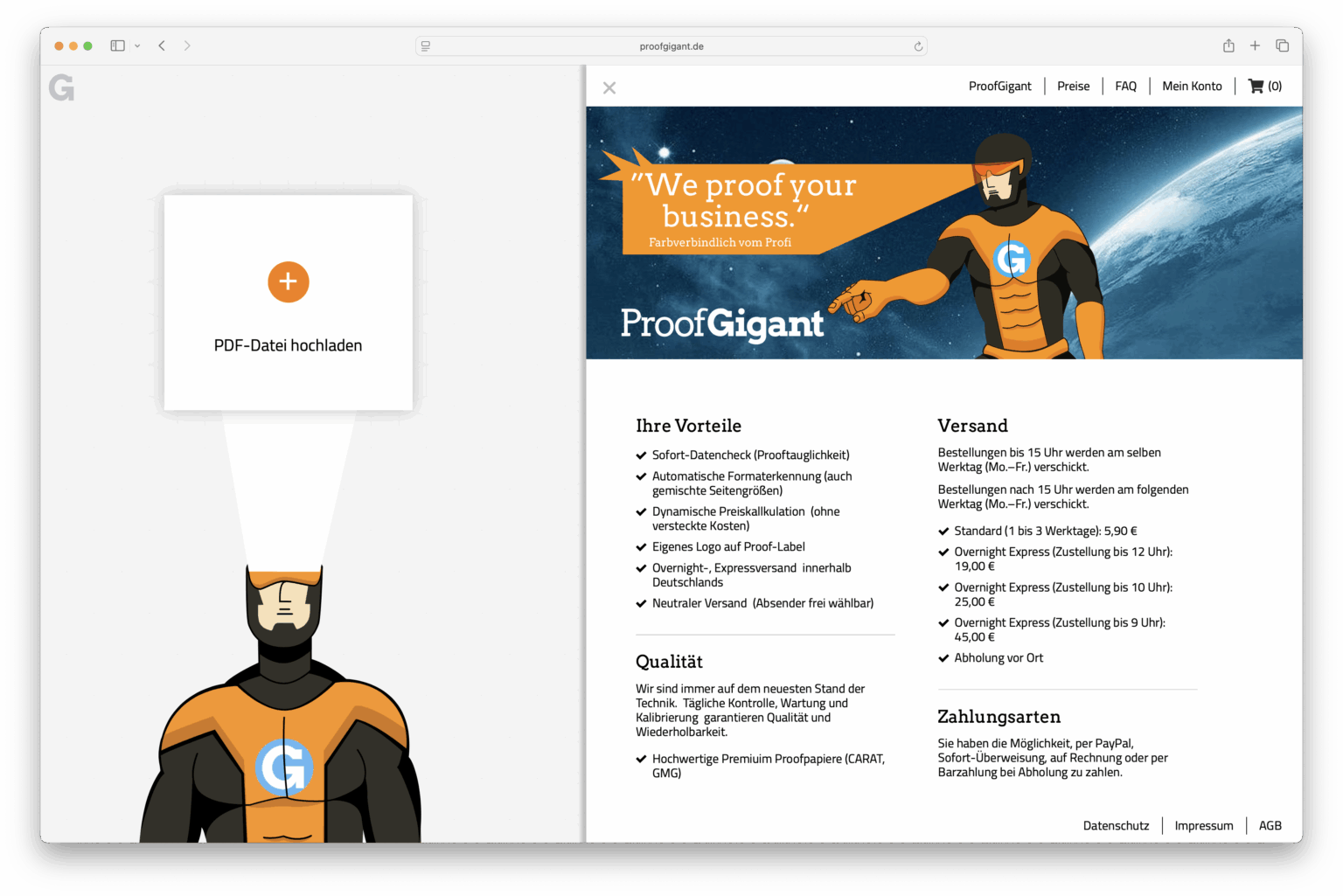1343x896 pixels.
Task: Click the ProofGigant banner logo text
Action: tap(722, 324)
